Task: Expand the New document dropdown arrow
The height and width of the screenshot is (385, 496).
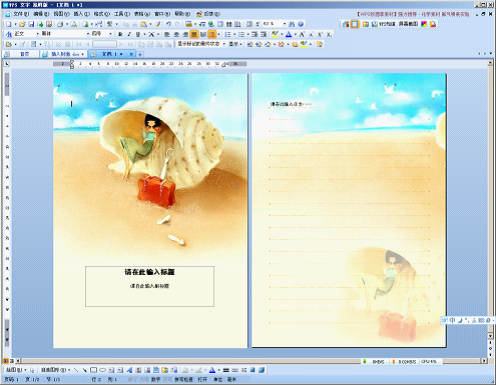Action: pos(15,24)
